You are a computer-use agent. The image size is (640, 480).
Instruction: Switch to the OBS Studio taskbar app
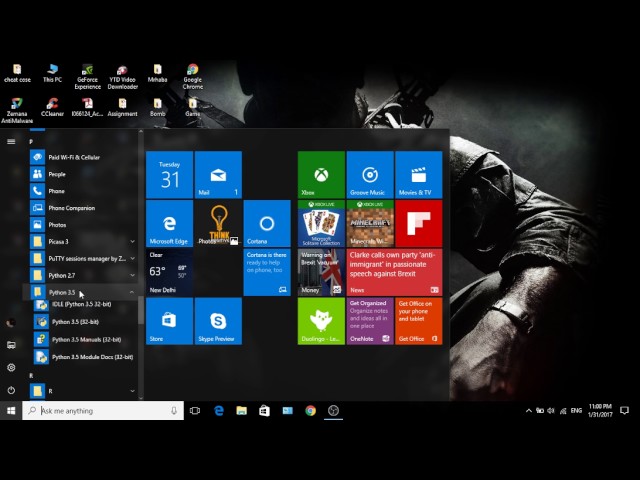(333, 411)
